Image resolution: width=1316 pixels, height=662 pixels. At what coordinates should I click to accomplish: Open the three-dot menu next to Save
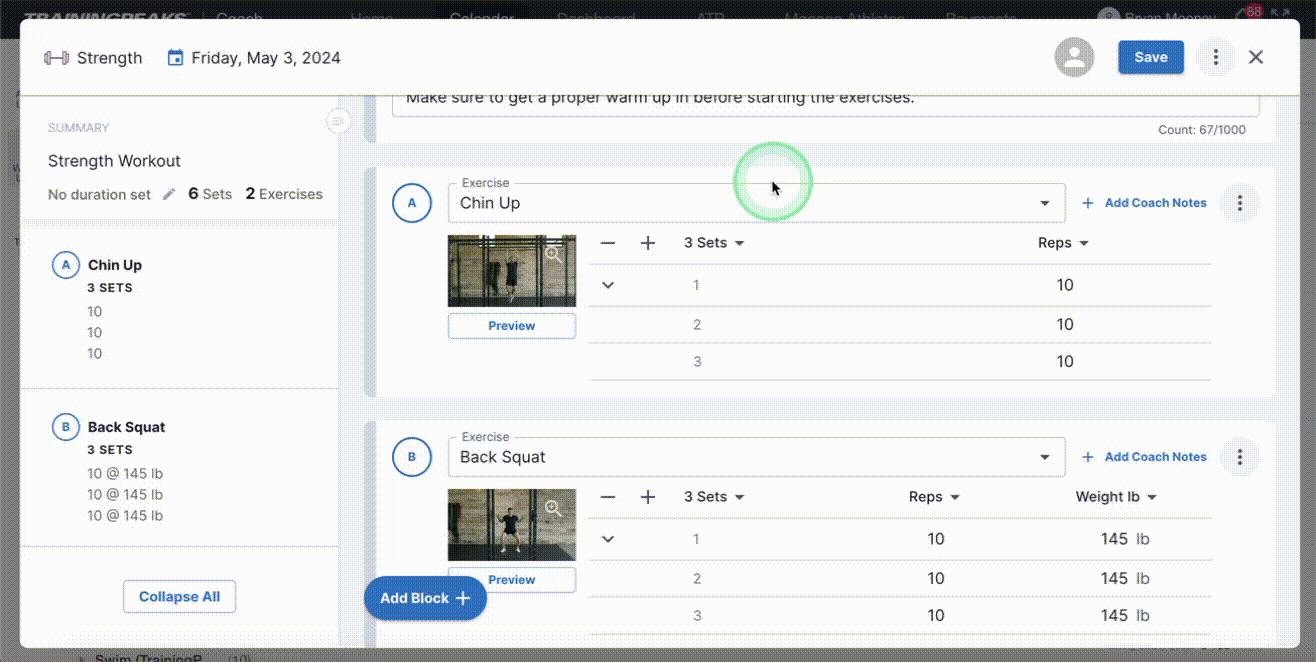point(1215,57)
